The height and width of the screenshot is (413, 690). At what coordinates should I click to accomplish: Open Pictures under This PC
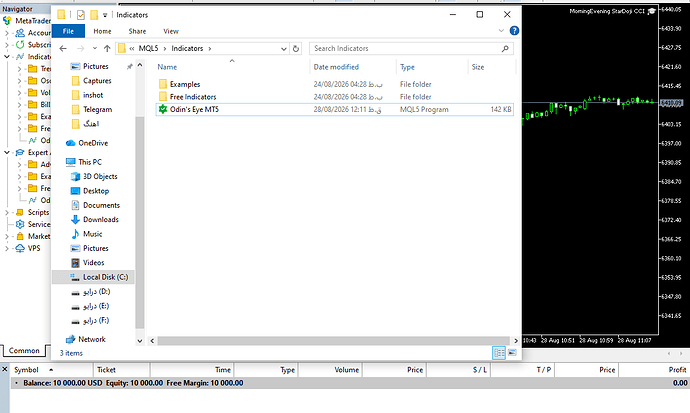(x=95, y=249)
